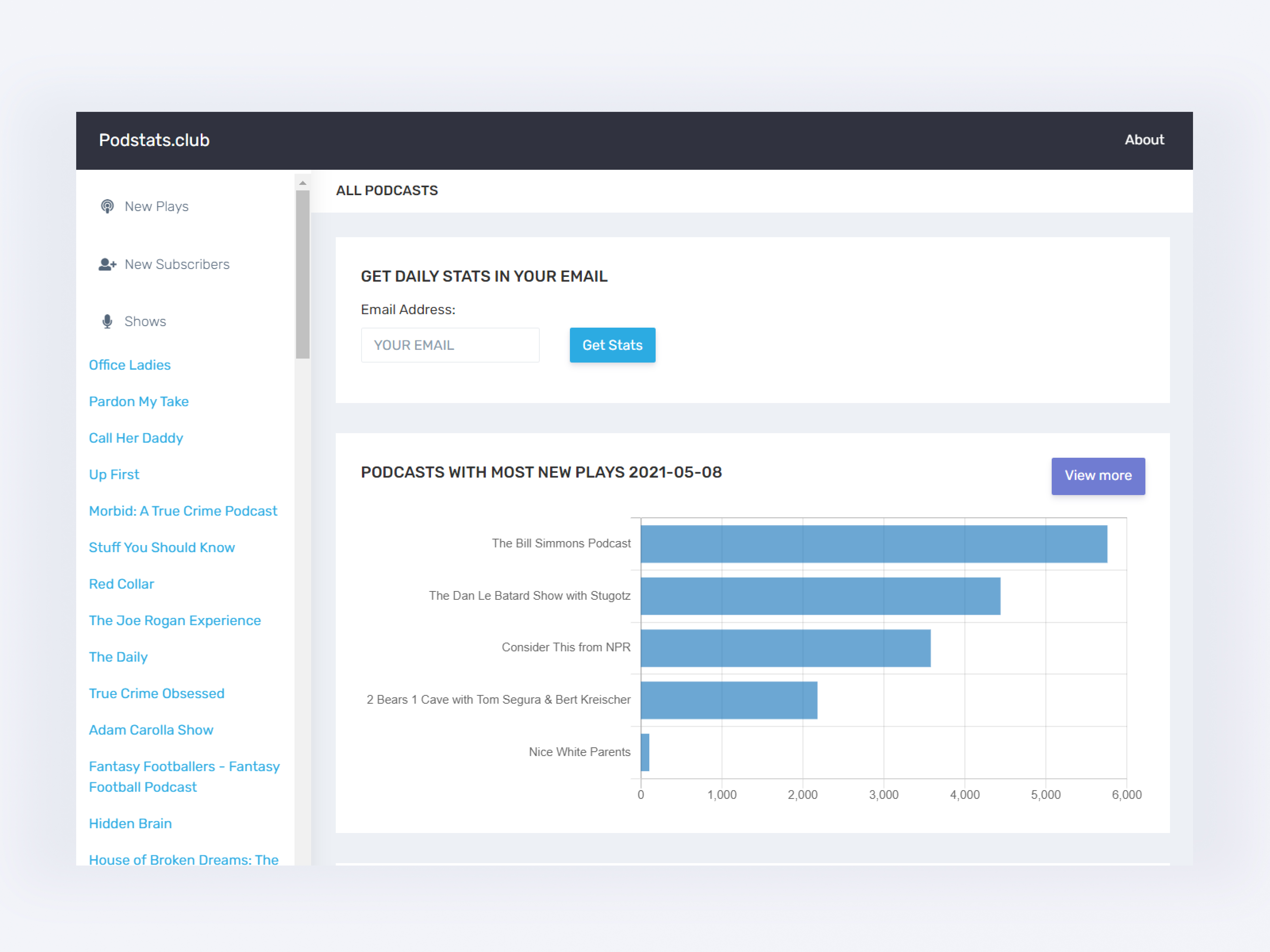Open the Pardon My Take show link
The image size is (1270, 952).
[139, 402]
